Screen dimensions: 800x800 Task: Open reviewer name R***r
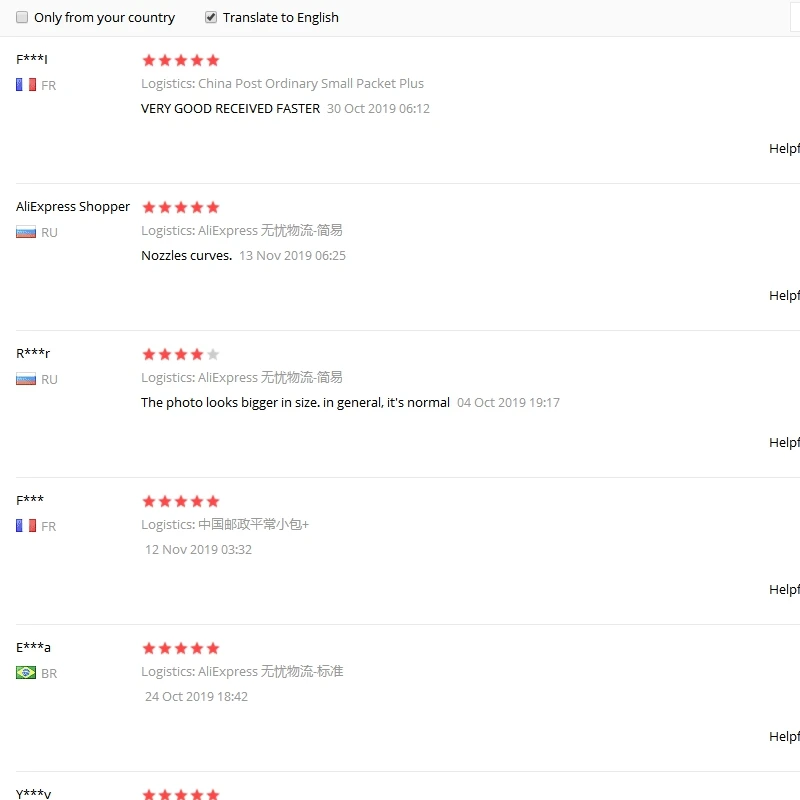click(x=33, y=353)
